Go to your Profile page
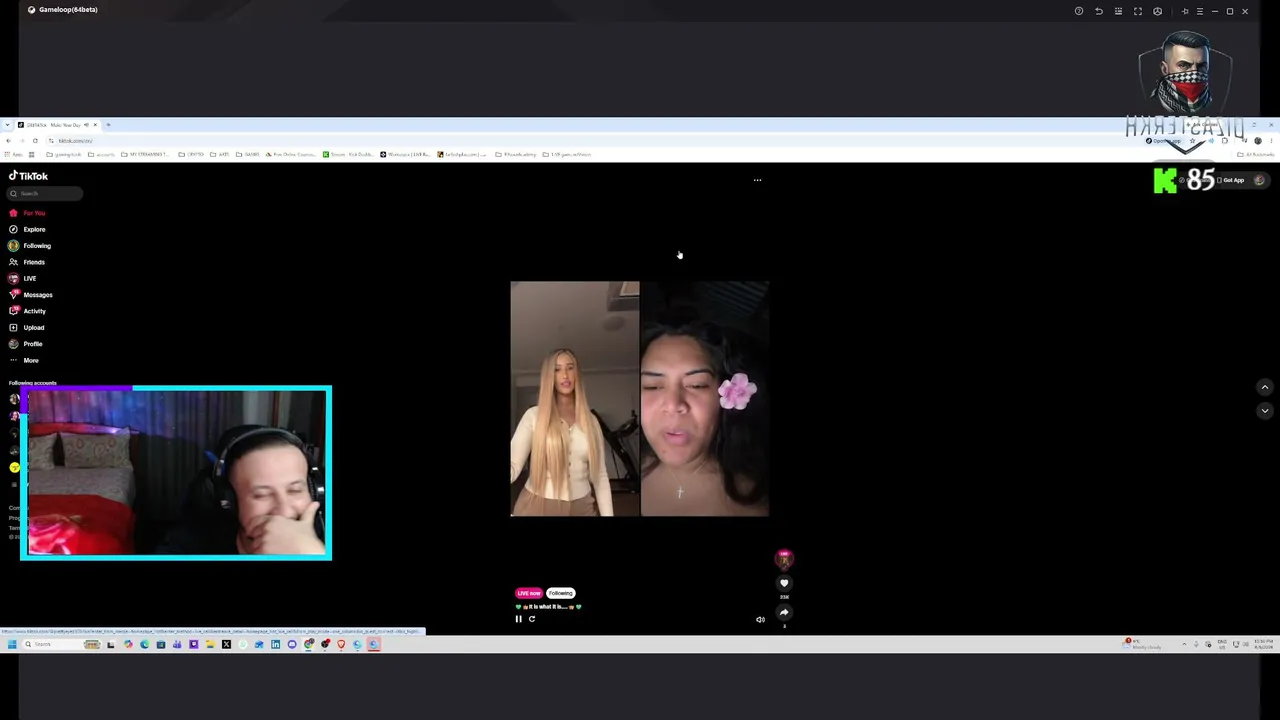 point(26,344)
